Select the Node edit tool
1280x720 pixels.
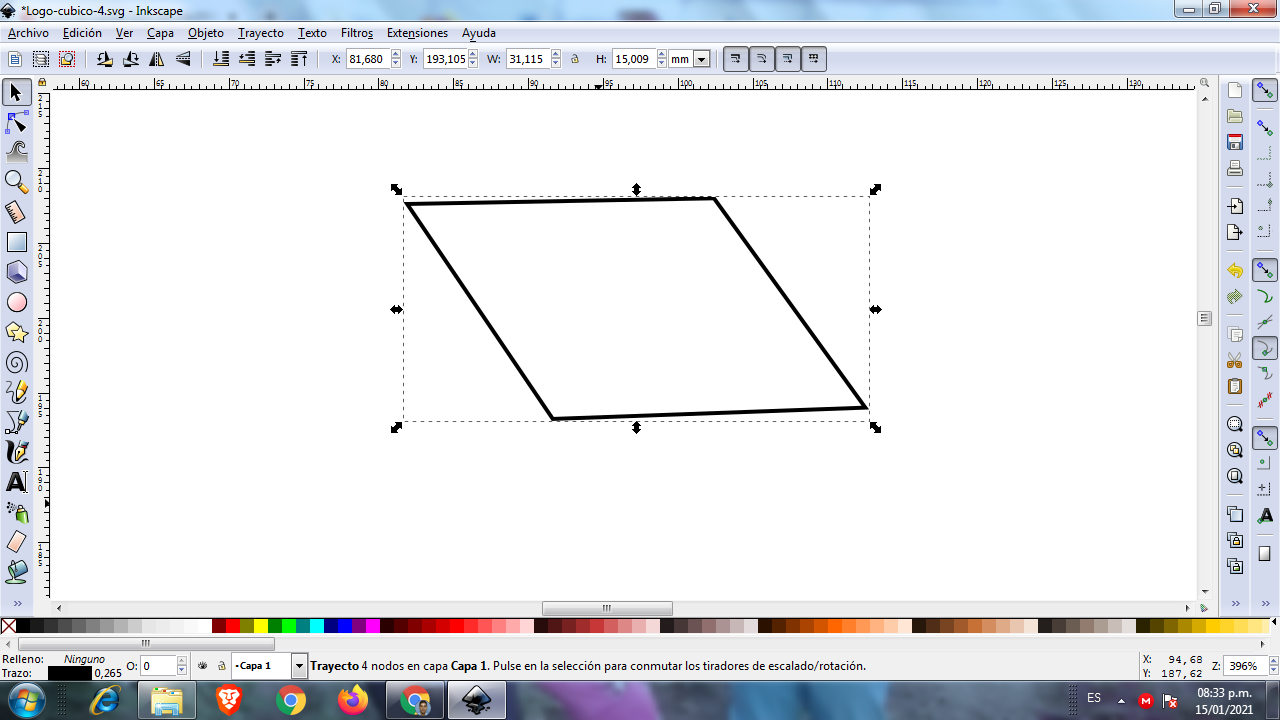[x=16, y=123]
